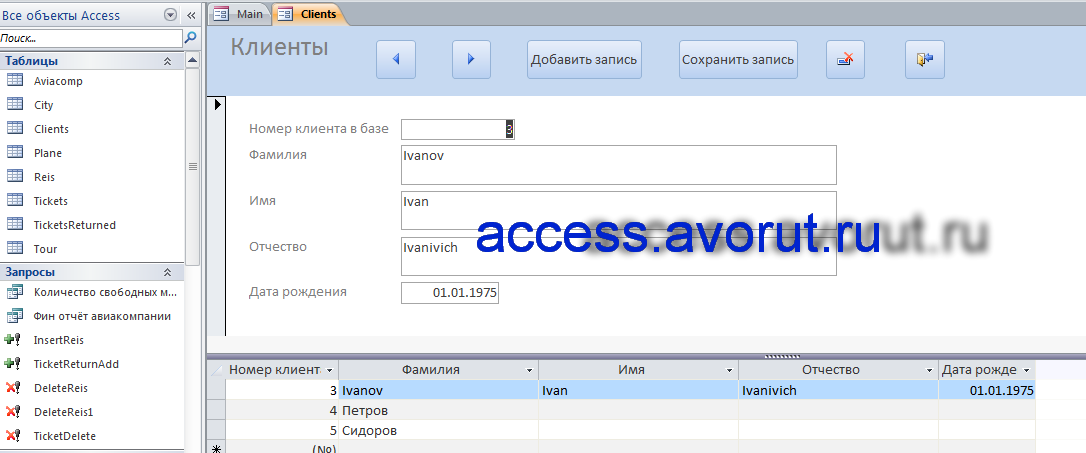Switch to the Main tab

coord(240,14)
